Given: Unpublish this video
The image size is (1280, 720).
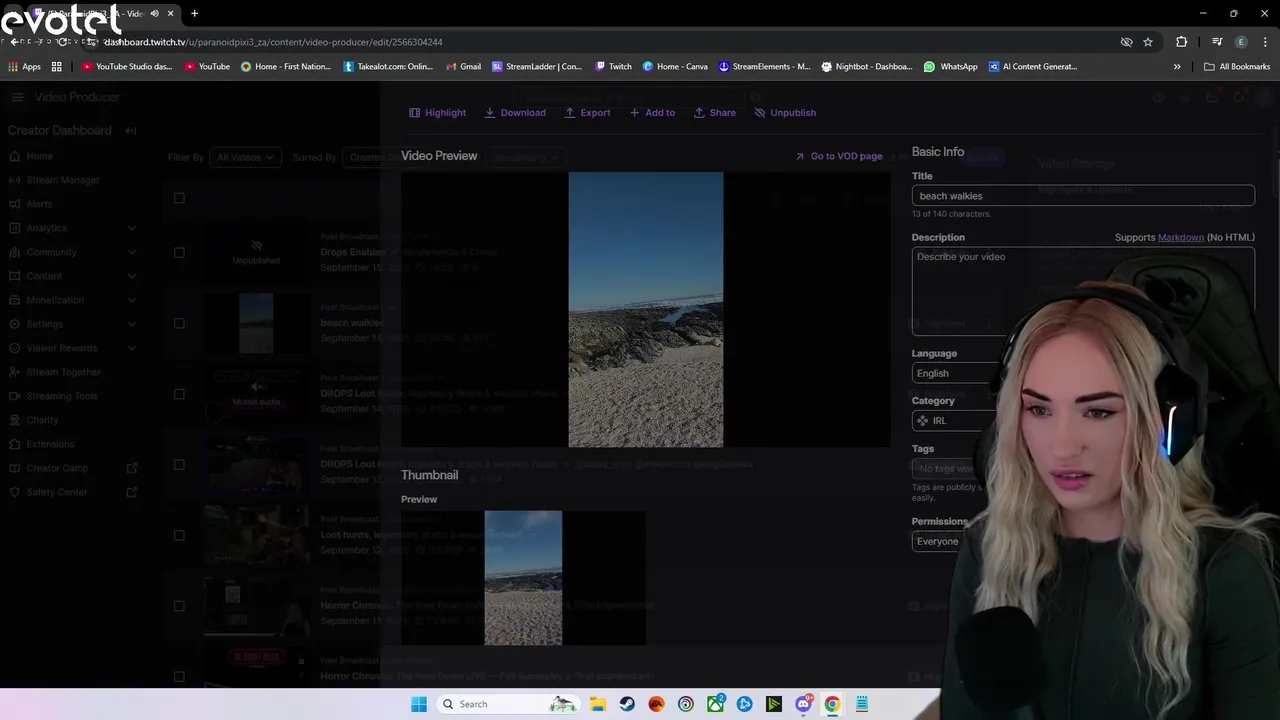Looking at the screenshot, I should [785, 113].
